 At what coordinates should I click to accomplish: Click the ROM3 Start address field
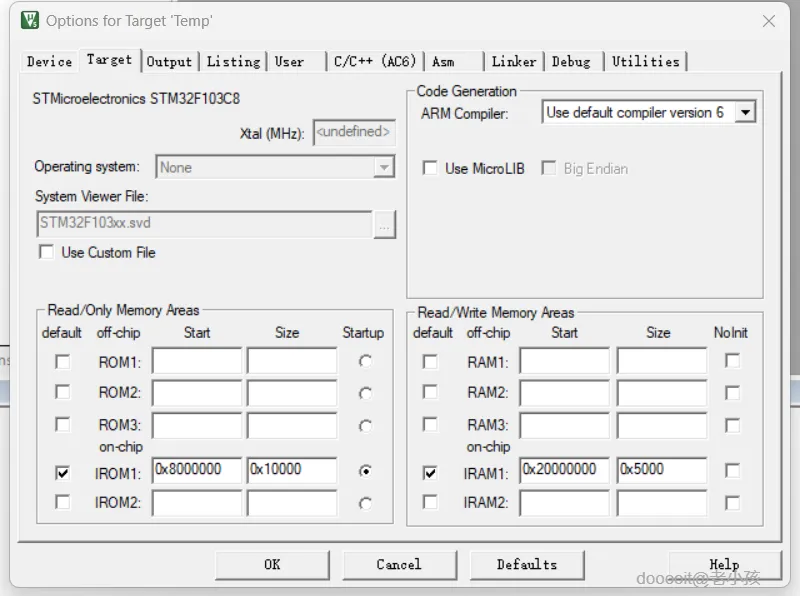click(x=197, y=425)
